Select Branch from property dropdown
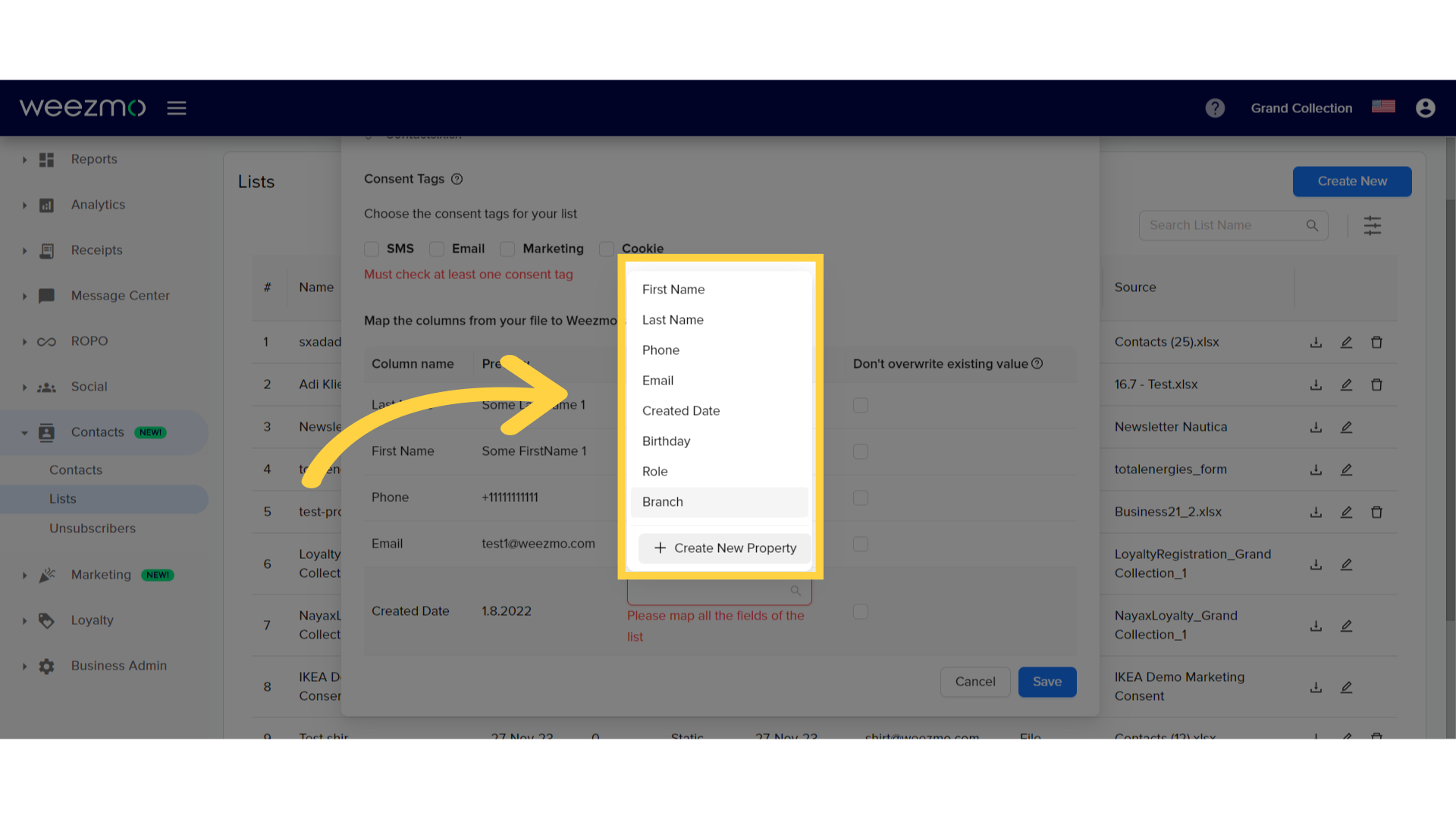Screen dimensions: 1456x819 (x=662, y=501)
